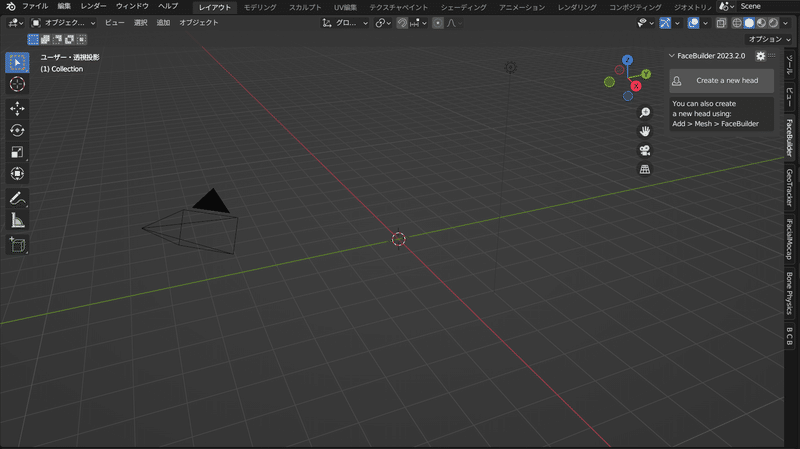
Task: Set selection mode to new selection
Action: pos(33,39)
